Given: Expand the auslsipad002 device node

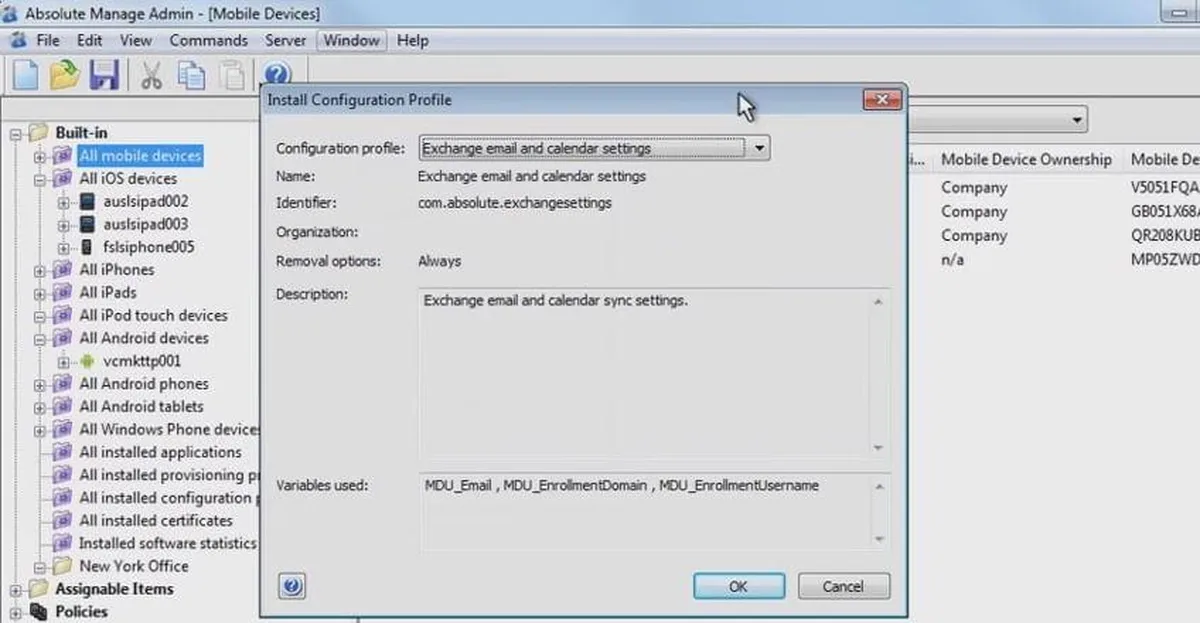Looking at the screenshot, I should tap(65, 202).
